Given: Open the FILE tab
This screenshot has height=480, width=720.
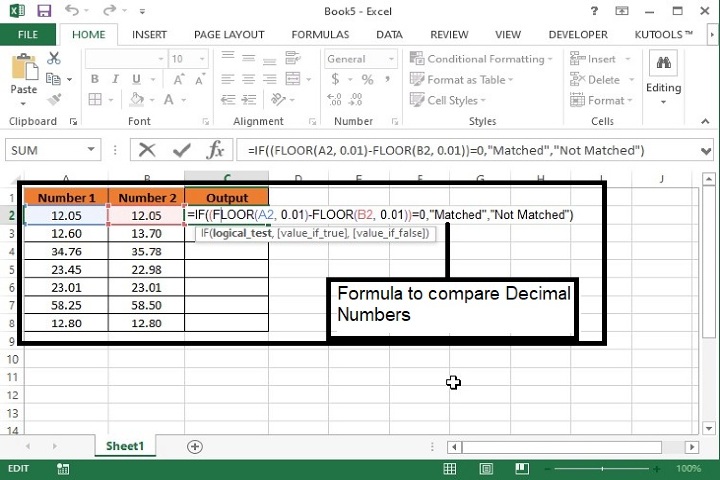Looking at the screenshot, I should (28, 34).
